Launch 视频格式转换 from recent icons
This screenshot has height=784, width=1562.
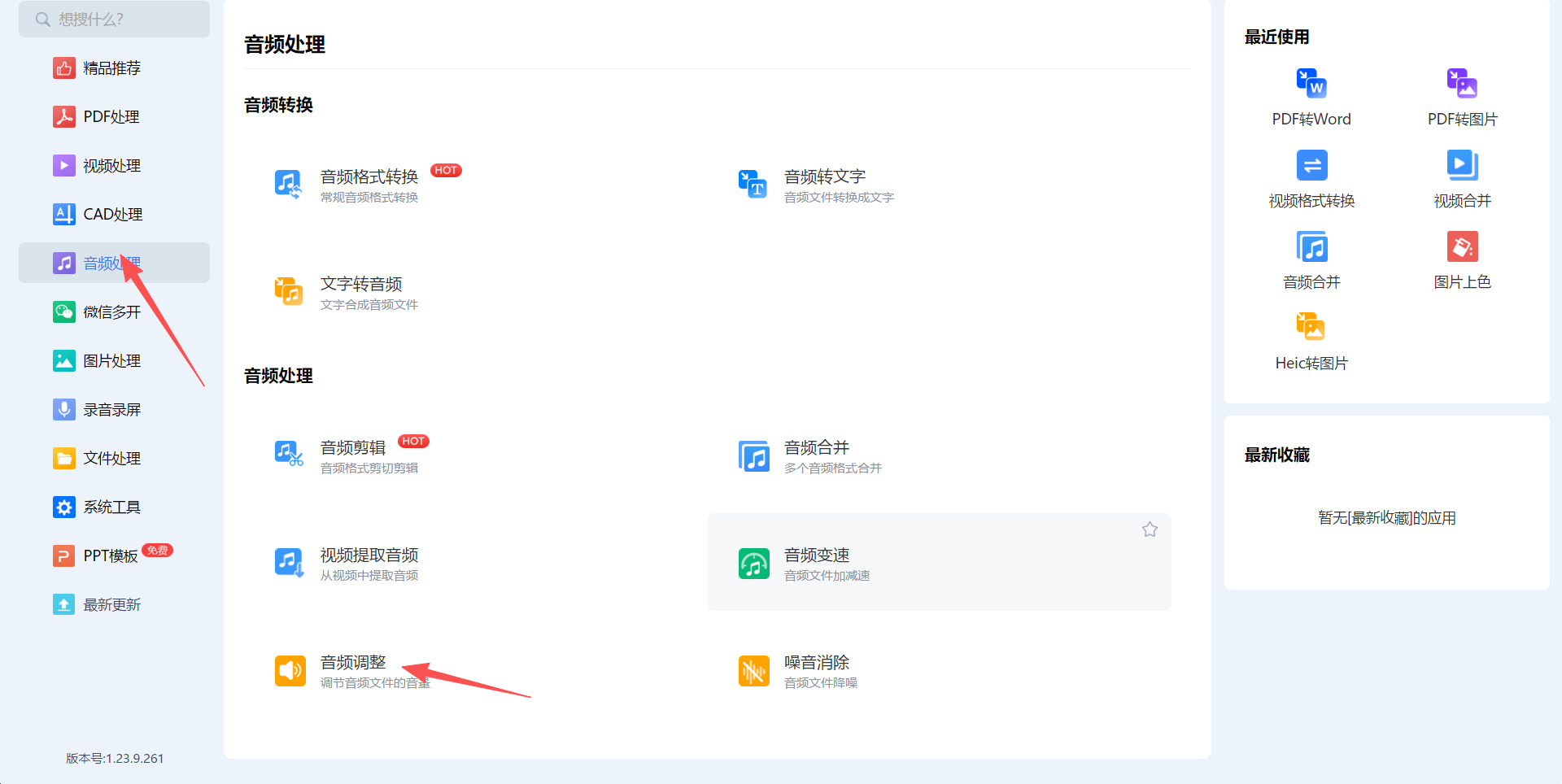pos(1311,165)
